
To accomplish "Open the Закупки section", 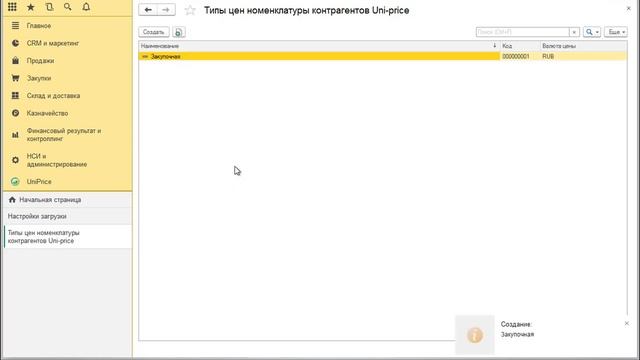I will click(x=39, y=78).
